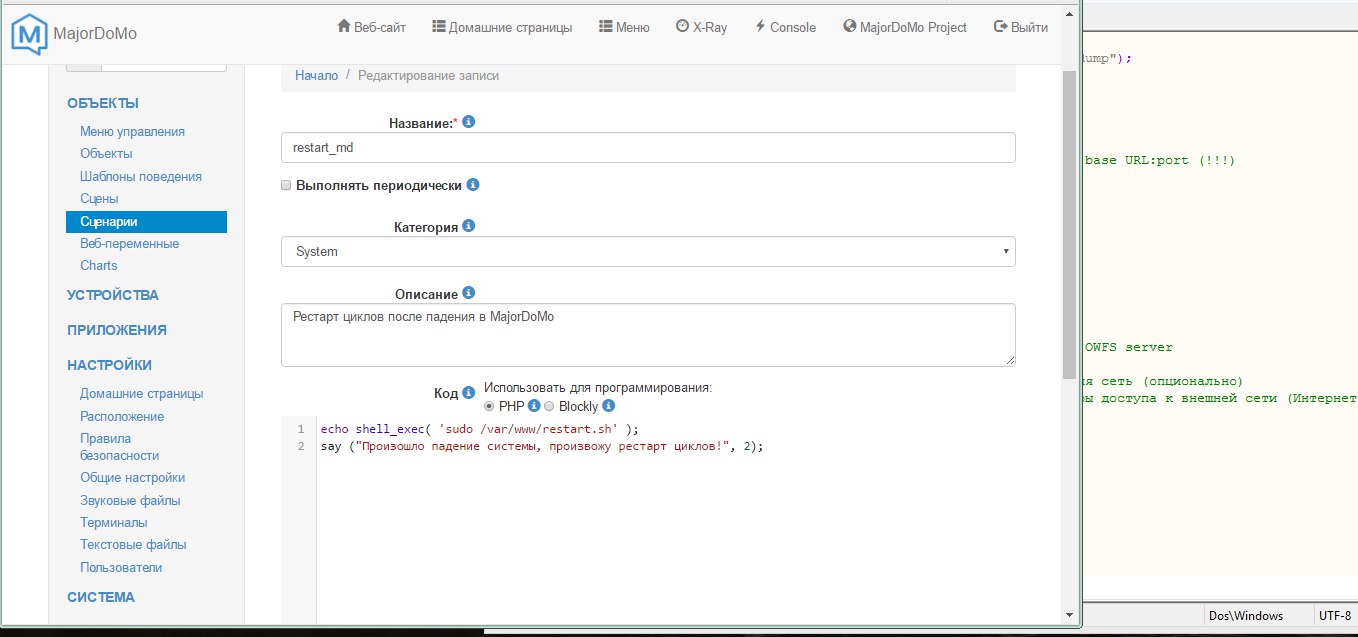
Task: Expand the УСТРОЙСТВА sidebar section
Action: [x=112, y=295]
